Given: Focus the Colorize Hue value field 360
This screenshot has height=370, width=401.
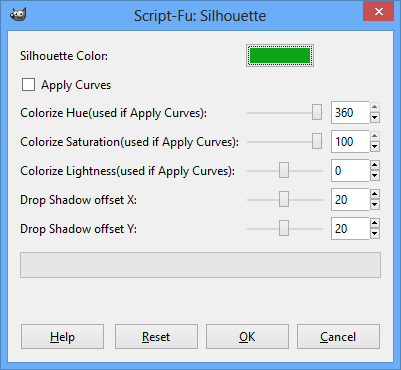Looking at the screenshot, I should (x=350, y=113).
